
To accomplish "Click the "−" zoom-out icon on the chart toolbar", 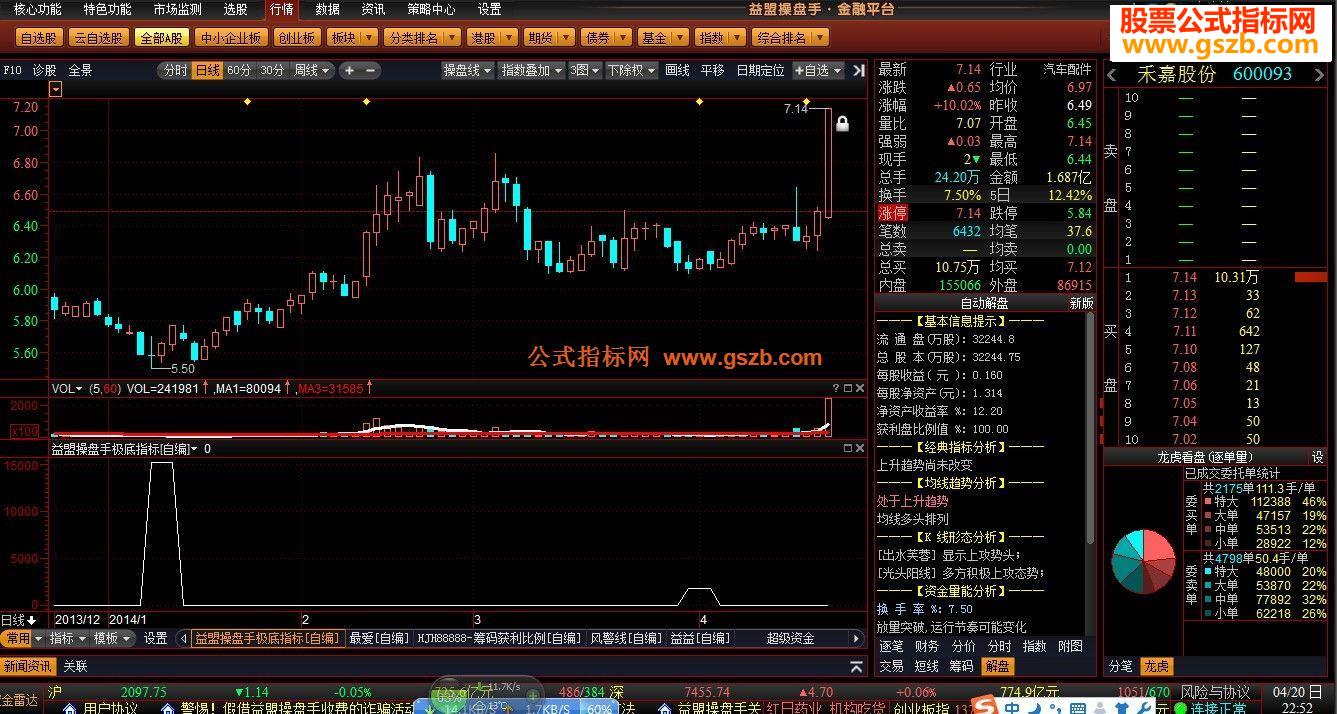I will [x=371, y=70].
